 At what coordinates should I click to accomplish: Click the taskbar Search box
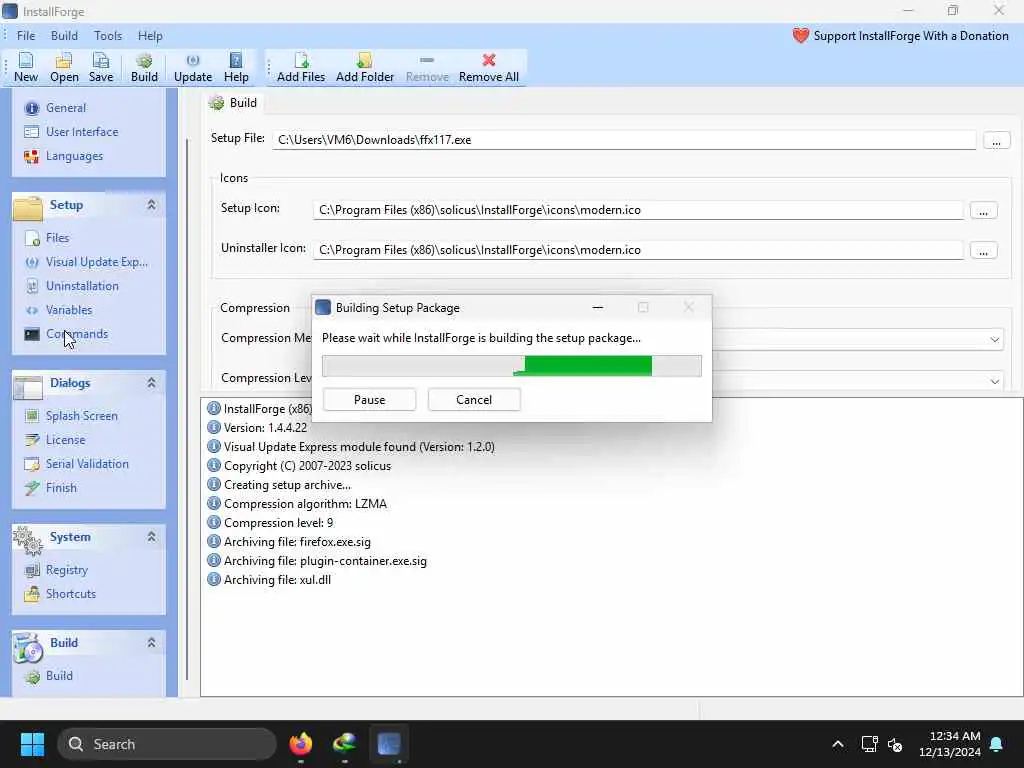tap(167, 744)
